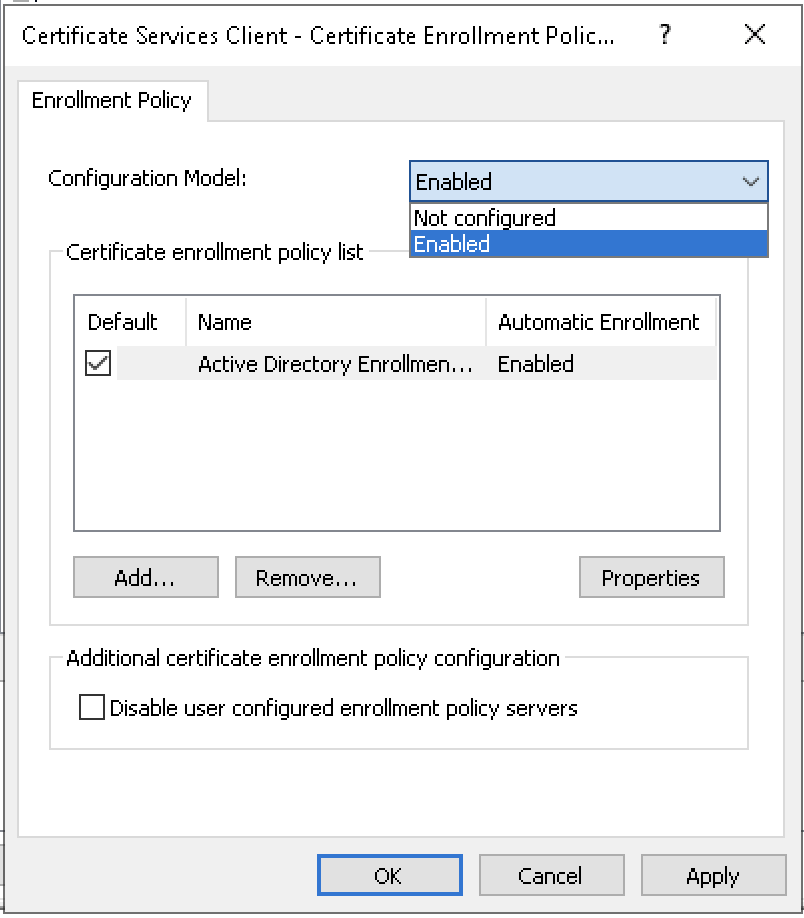This screenshot has height=918, width=804.
Task: Click the Automatic Enrollment column header
Action: point(600,322)
